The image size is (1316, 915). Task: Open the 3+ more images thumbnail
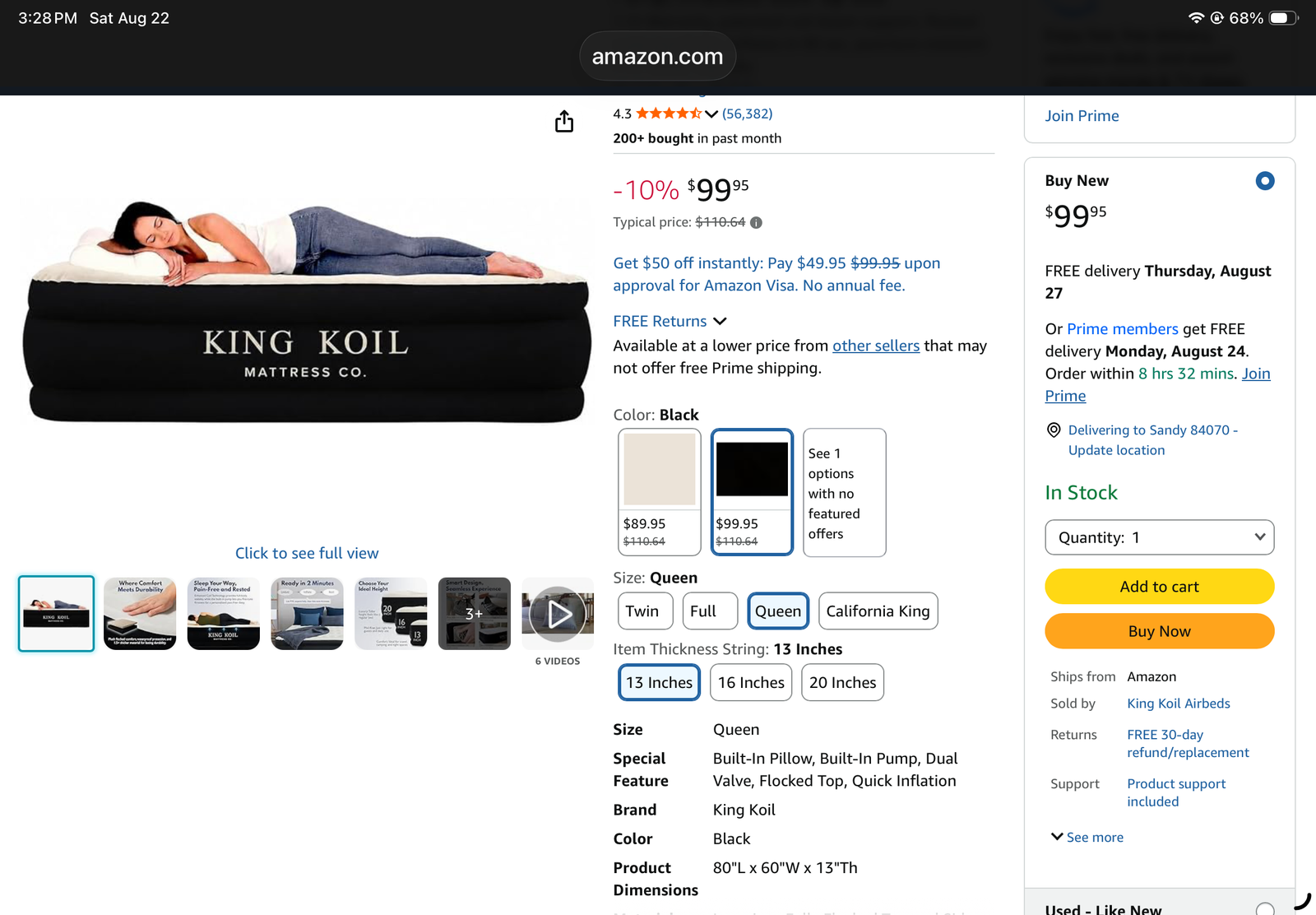(475, 614)
